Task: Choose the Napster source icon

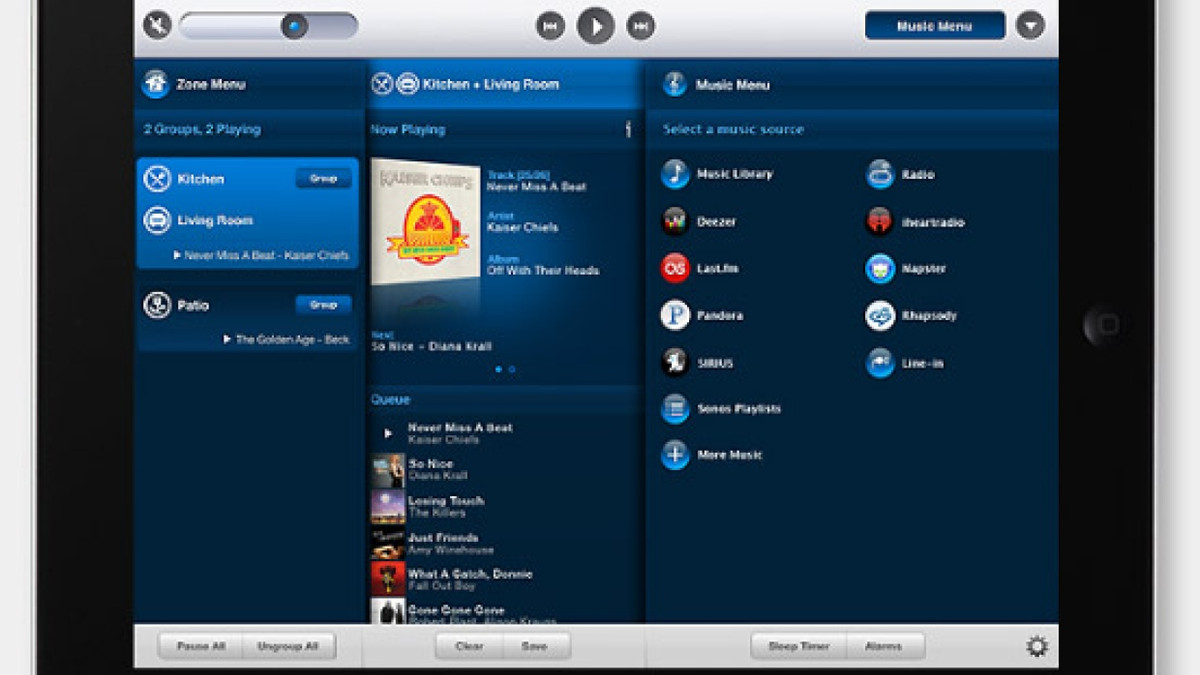Action: [880, 269]
